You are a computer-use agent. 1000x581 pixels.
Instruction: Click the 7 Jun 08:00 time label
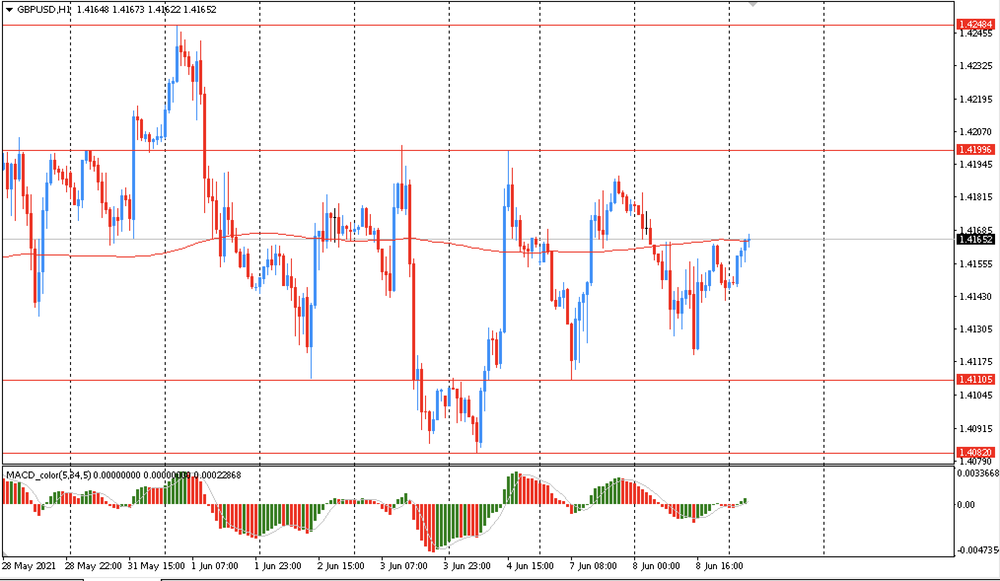pos(592,566)
